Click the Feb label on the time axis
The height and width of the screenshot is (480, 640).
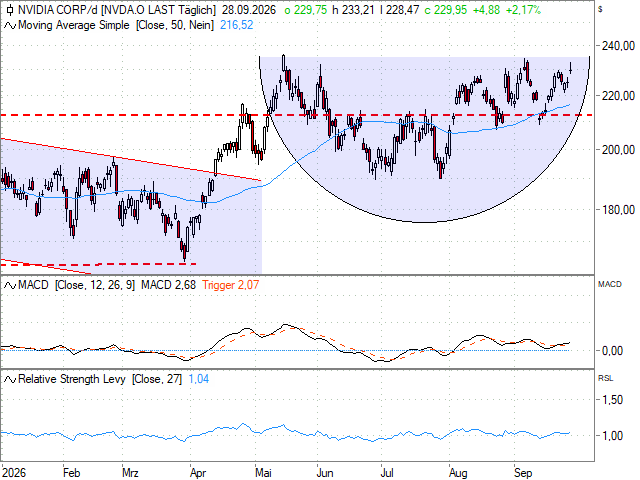pos(71,473)
